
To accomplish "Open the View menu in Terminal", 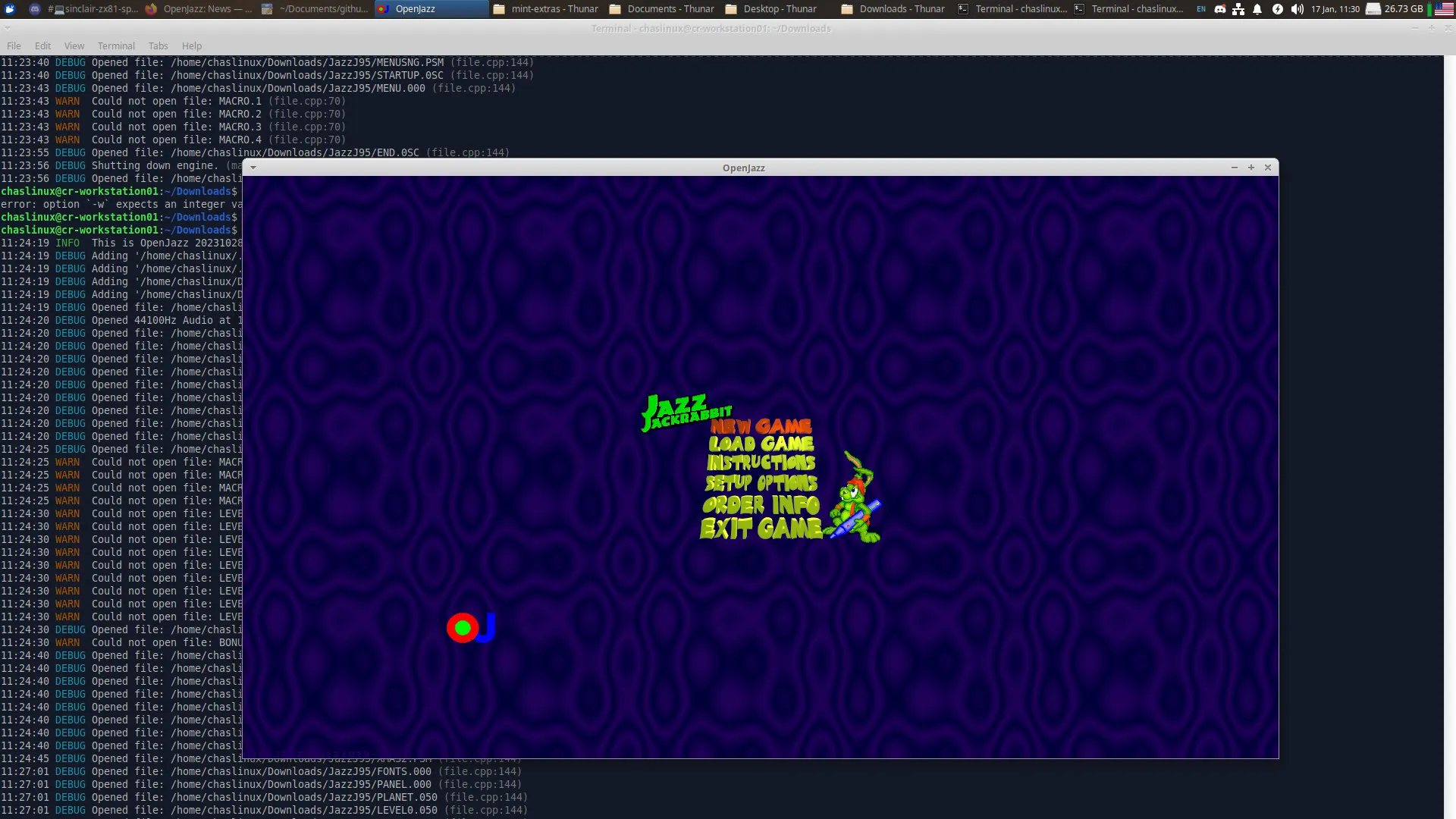I will click(x=74, y=45).
